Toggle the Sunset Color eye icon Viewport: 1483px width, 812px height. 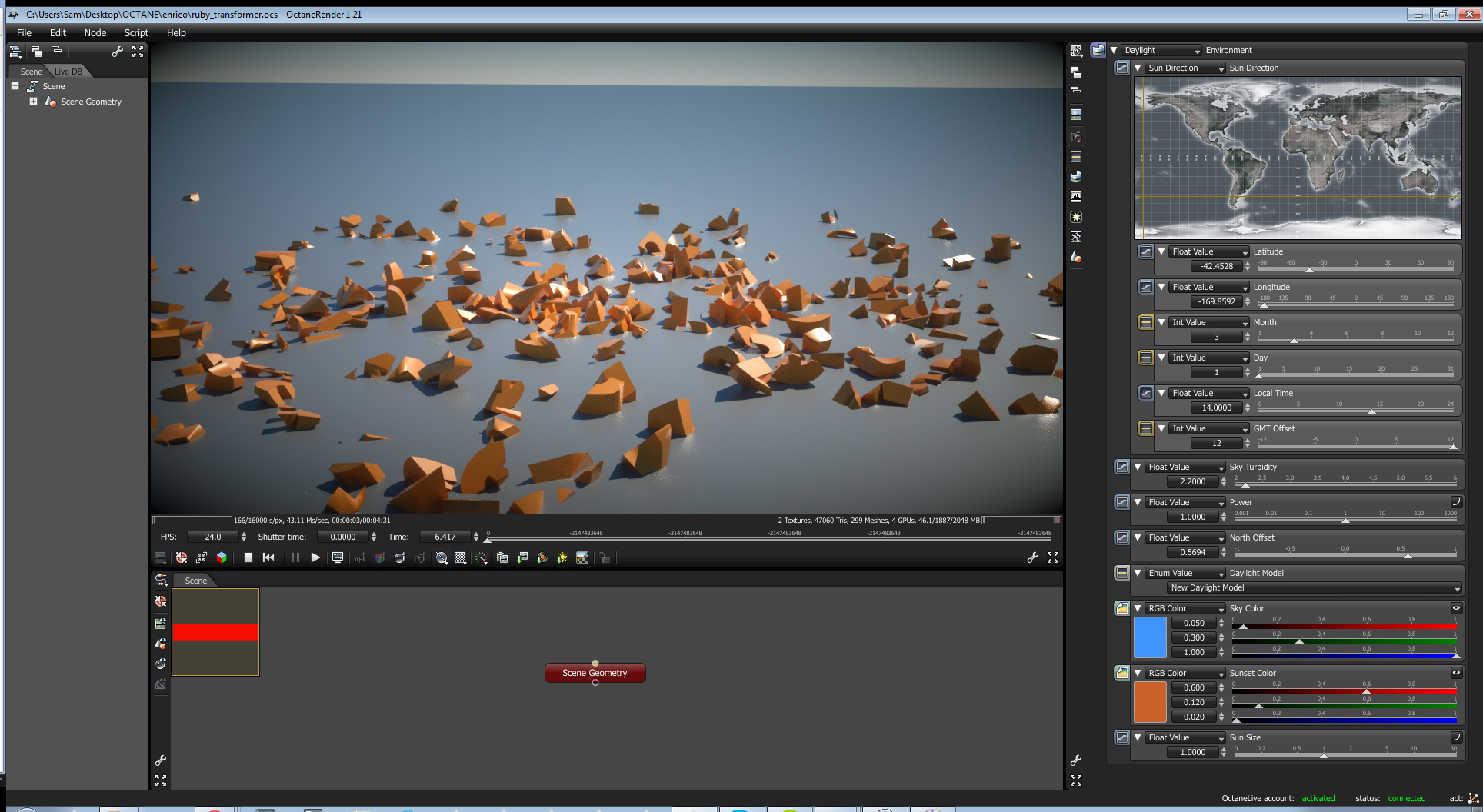[x=1455, y=673]
